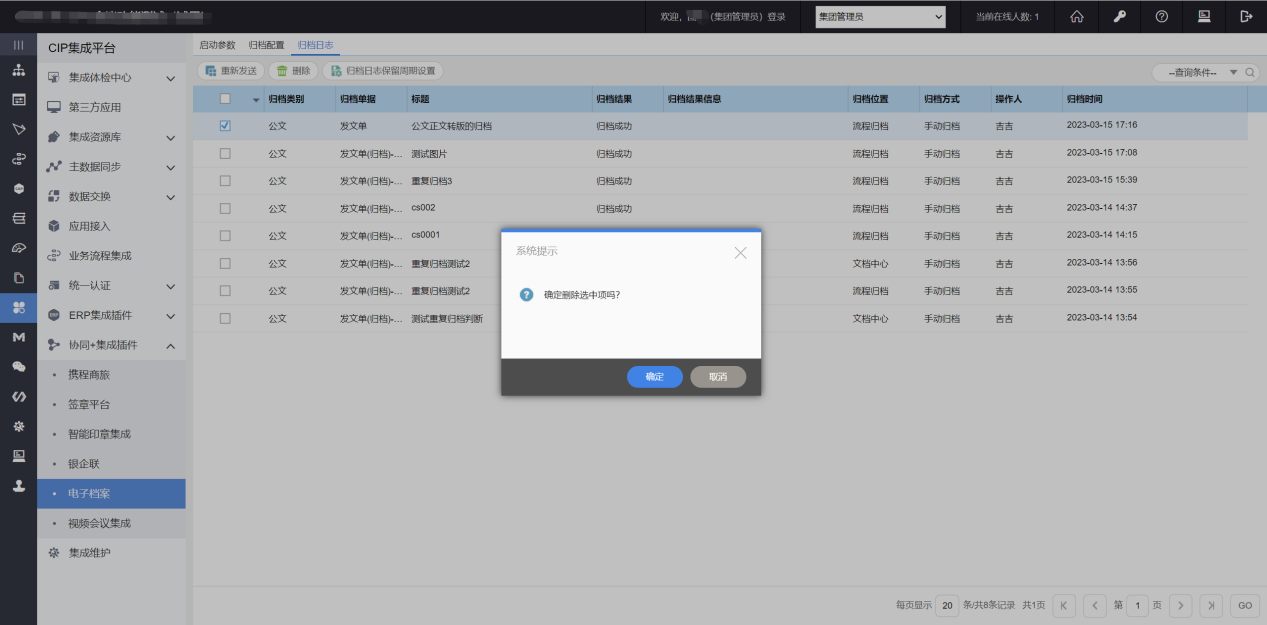Click the organization tree sidebar icon

tap(18, 71)
